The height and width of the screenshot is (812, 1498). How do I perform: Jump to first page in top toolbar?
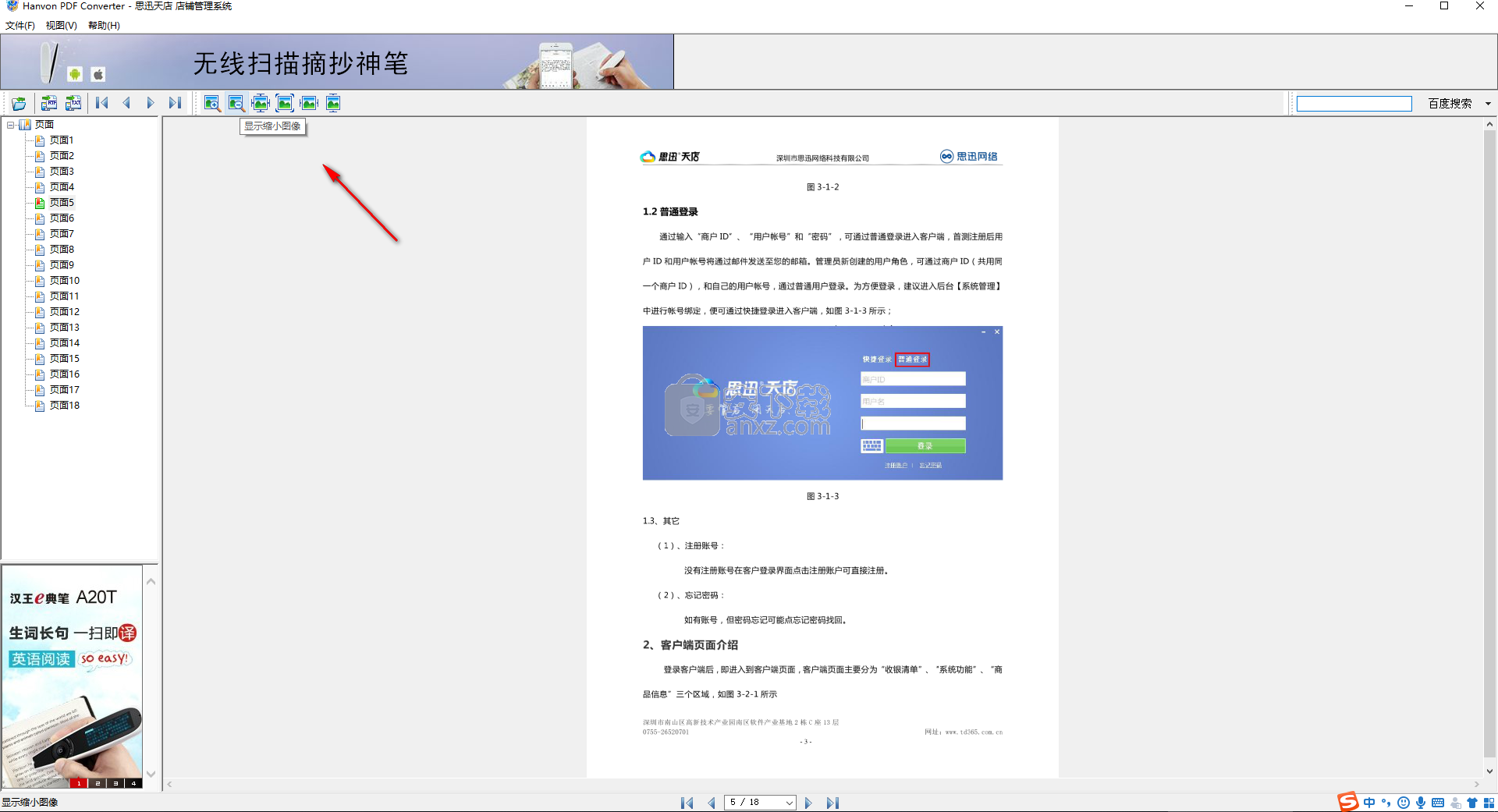102,103
